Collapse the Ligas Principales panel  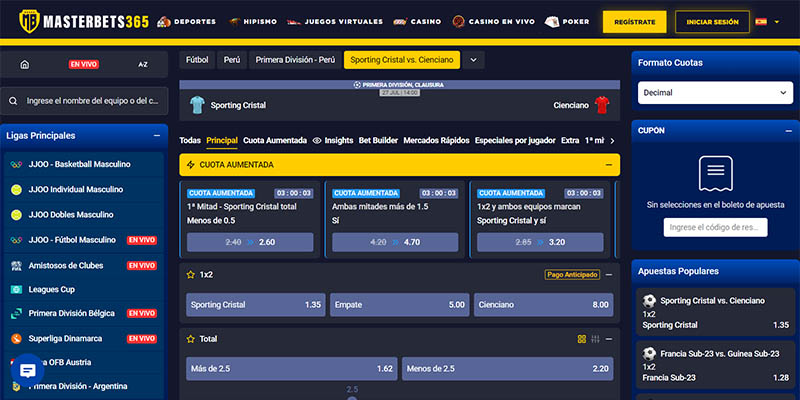coord(157,136)
